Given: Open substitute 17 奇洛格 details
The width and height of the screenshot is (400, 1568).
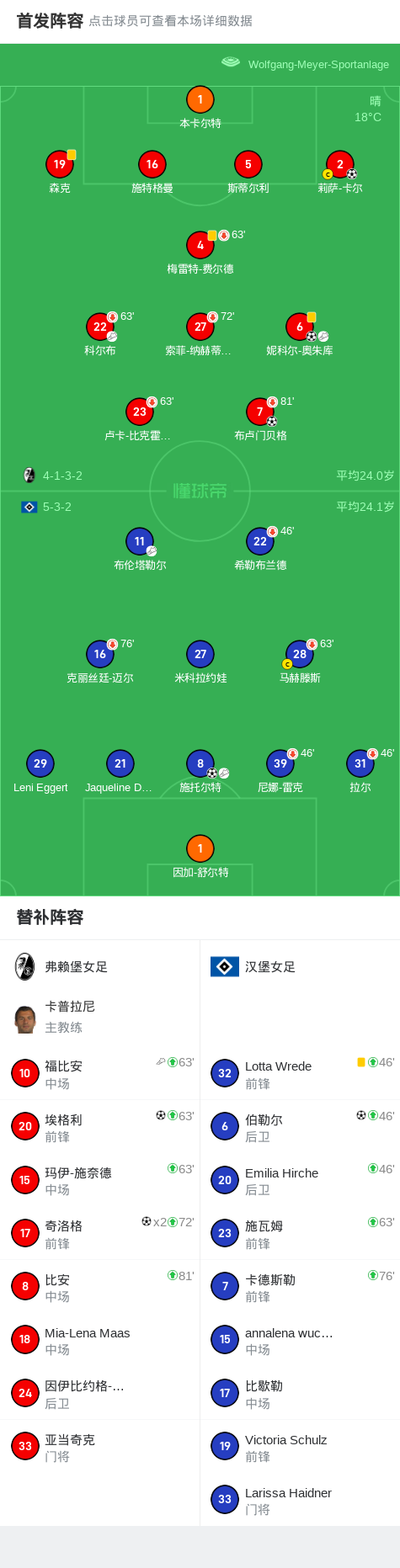Looking at the screenshot, I should [x=100, y=1234].
